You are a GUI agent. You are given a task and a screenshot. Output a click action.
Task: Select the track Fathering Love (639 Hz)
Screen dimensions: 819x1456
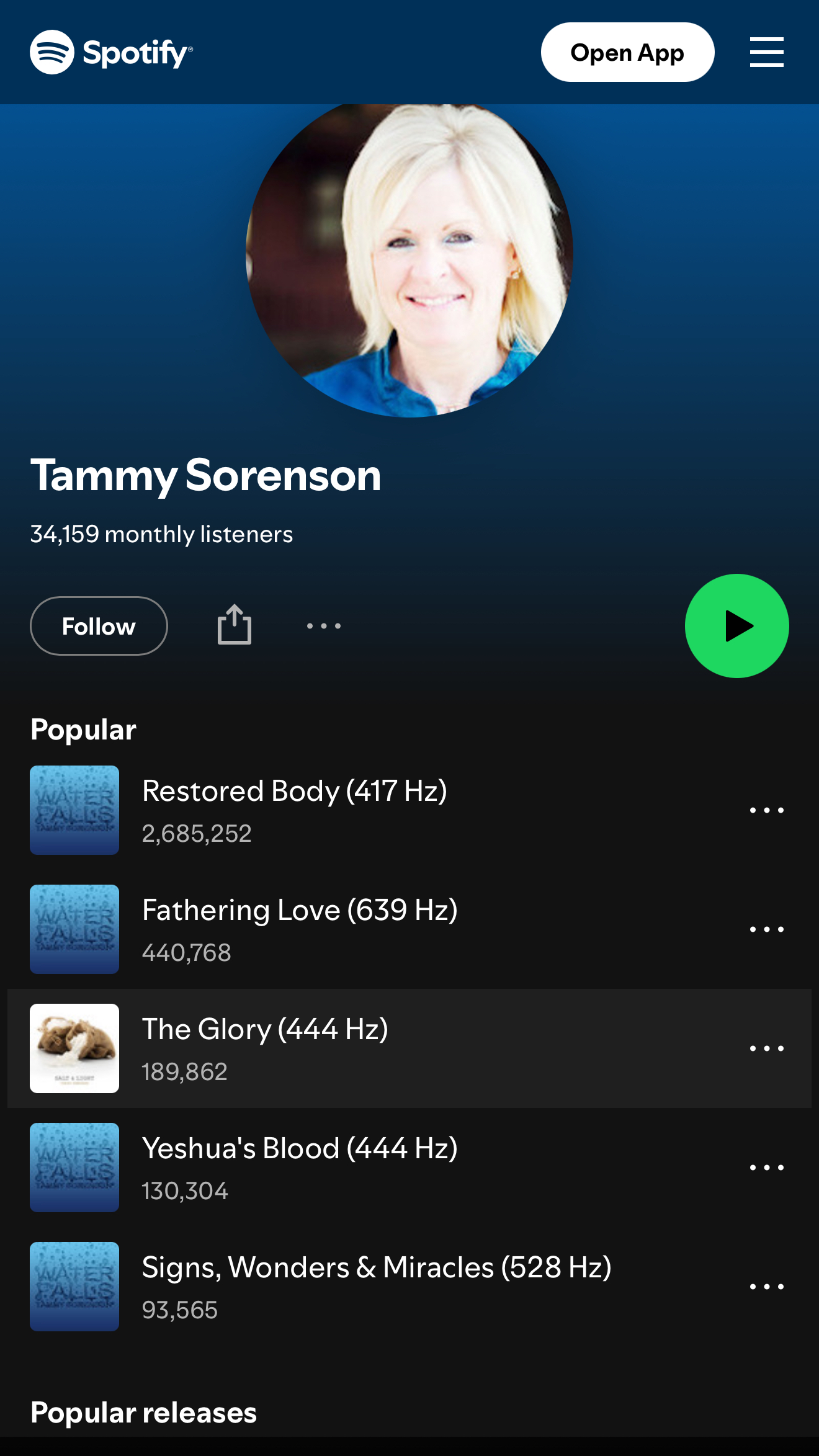[x=409, y=929]
